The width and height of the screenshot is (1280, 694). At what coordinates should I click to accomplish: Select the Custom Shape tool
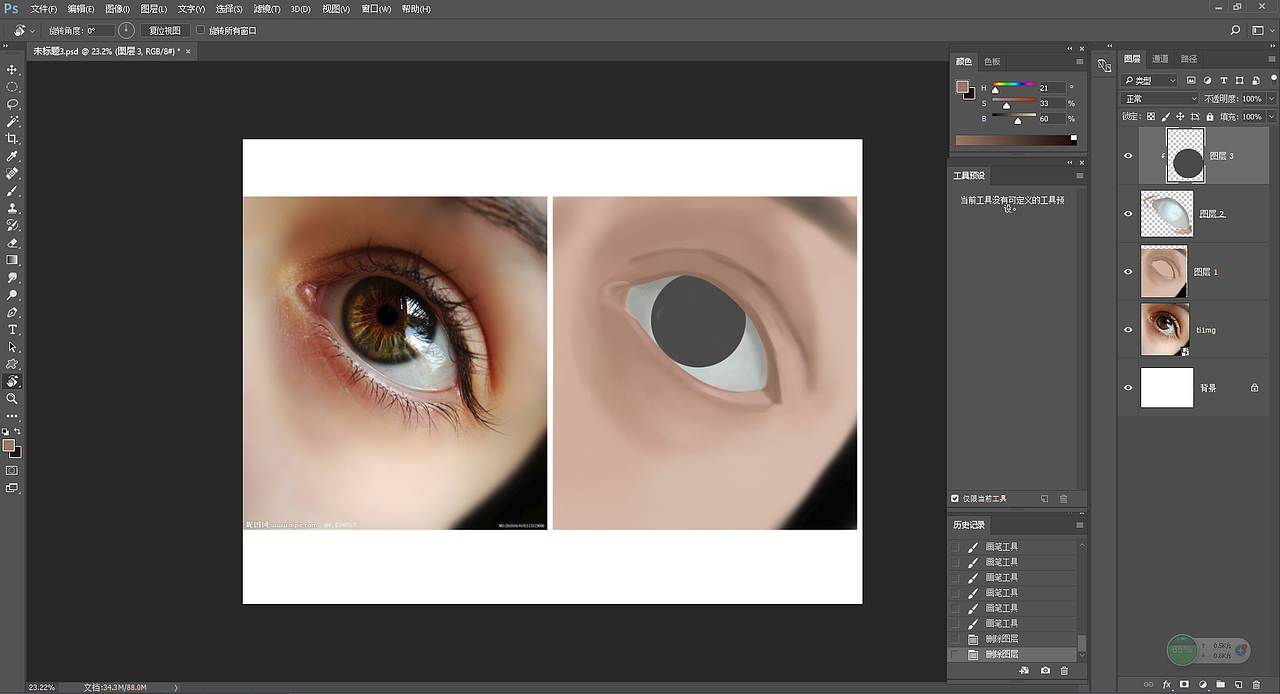click(x=13, y=364)
